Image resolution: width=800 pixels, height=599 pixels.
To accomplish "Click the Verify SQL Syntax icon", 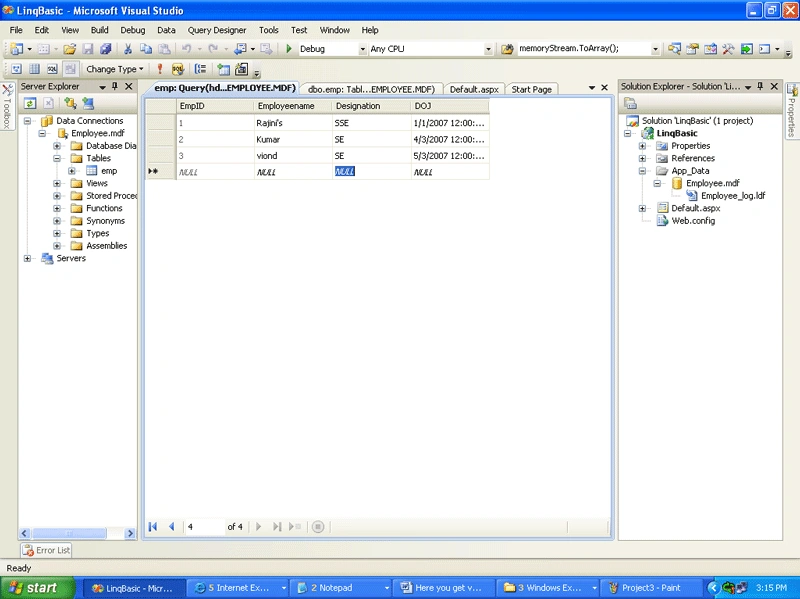I will 178,69.
